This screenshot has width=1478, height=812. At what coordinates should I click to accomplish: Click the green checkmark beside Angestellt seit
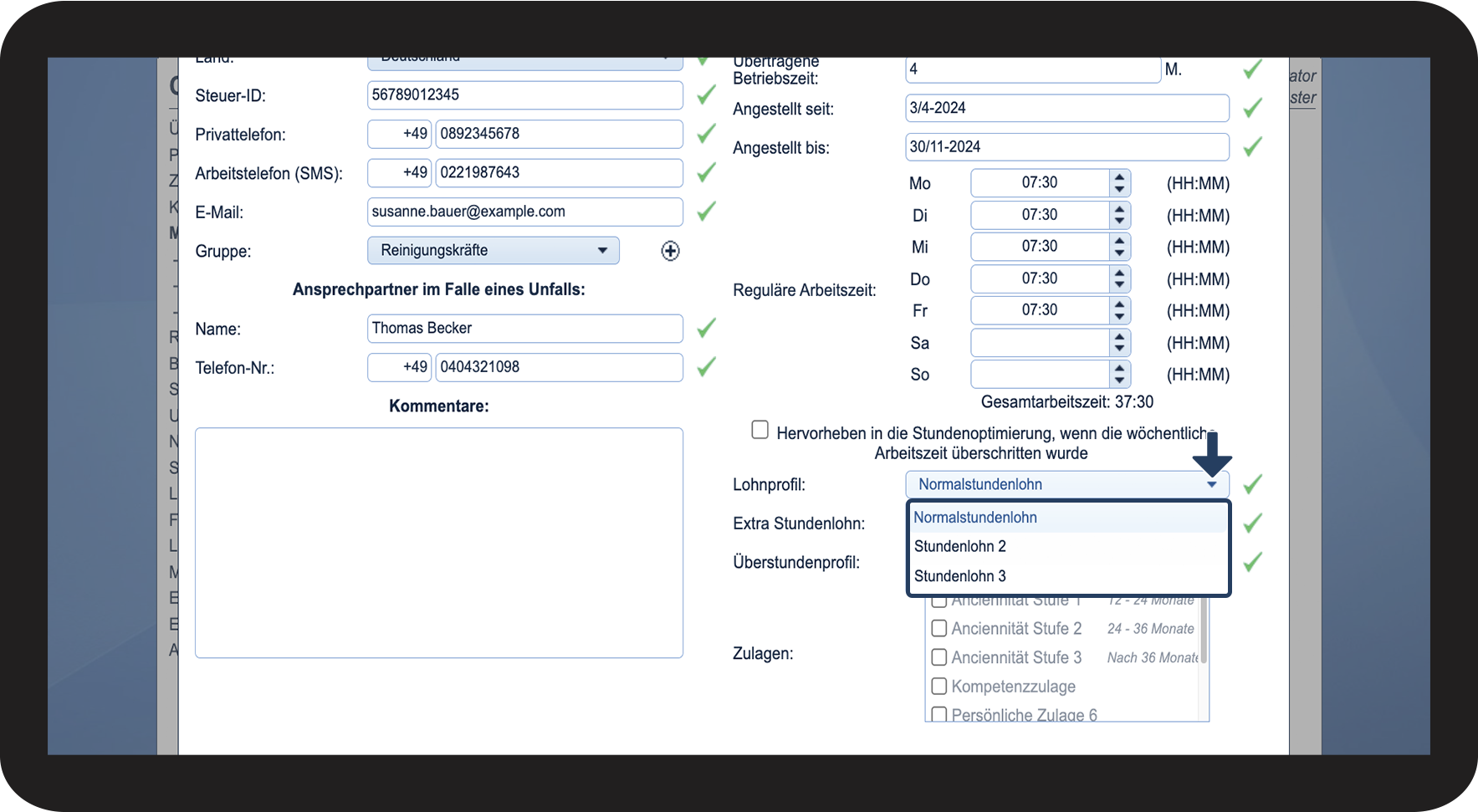[1252, 108]
